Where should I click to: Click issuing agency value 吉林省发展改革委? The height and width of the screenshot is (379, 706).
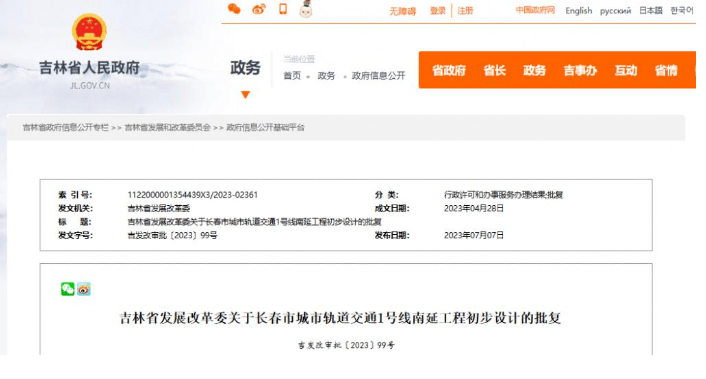(158, 208)
